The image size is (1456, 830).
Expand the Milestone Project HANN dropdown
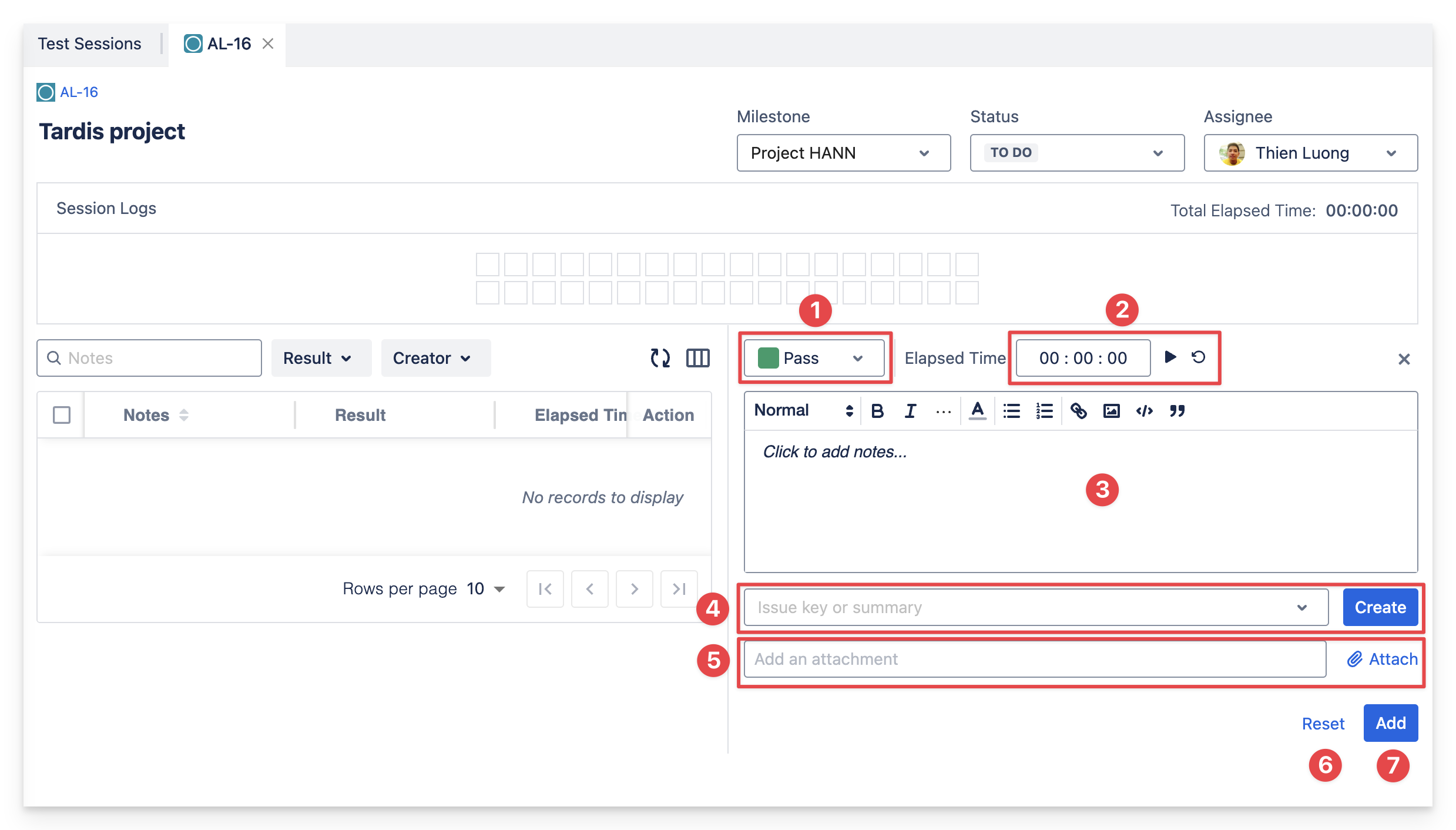(x=843, y=153)
